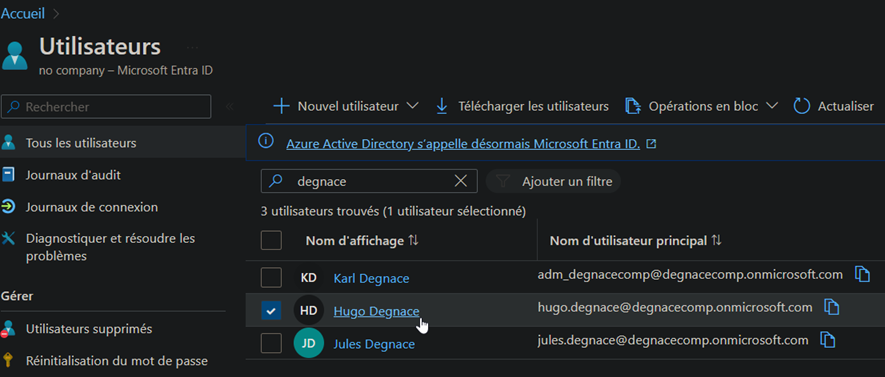The image size is (885, 377).
Task: Focus the degnace user search field
Action: pyautogui.click(x=369, y=181)
